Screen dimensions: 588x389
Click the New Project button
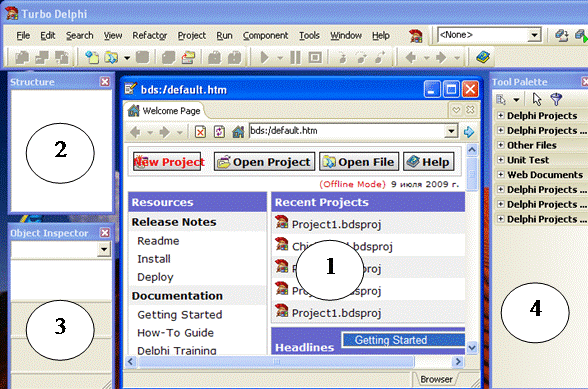(x=167, y=162)
